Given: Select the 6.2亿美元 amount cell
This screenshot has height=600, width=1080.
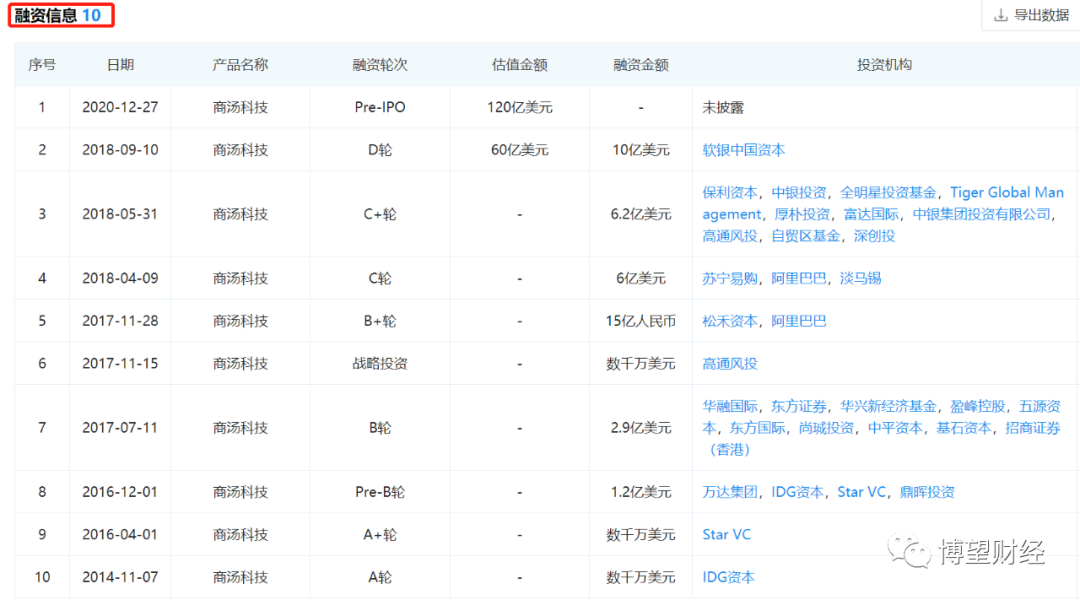Looking at the screenshot, I should coord(641,214).
